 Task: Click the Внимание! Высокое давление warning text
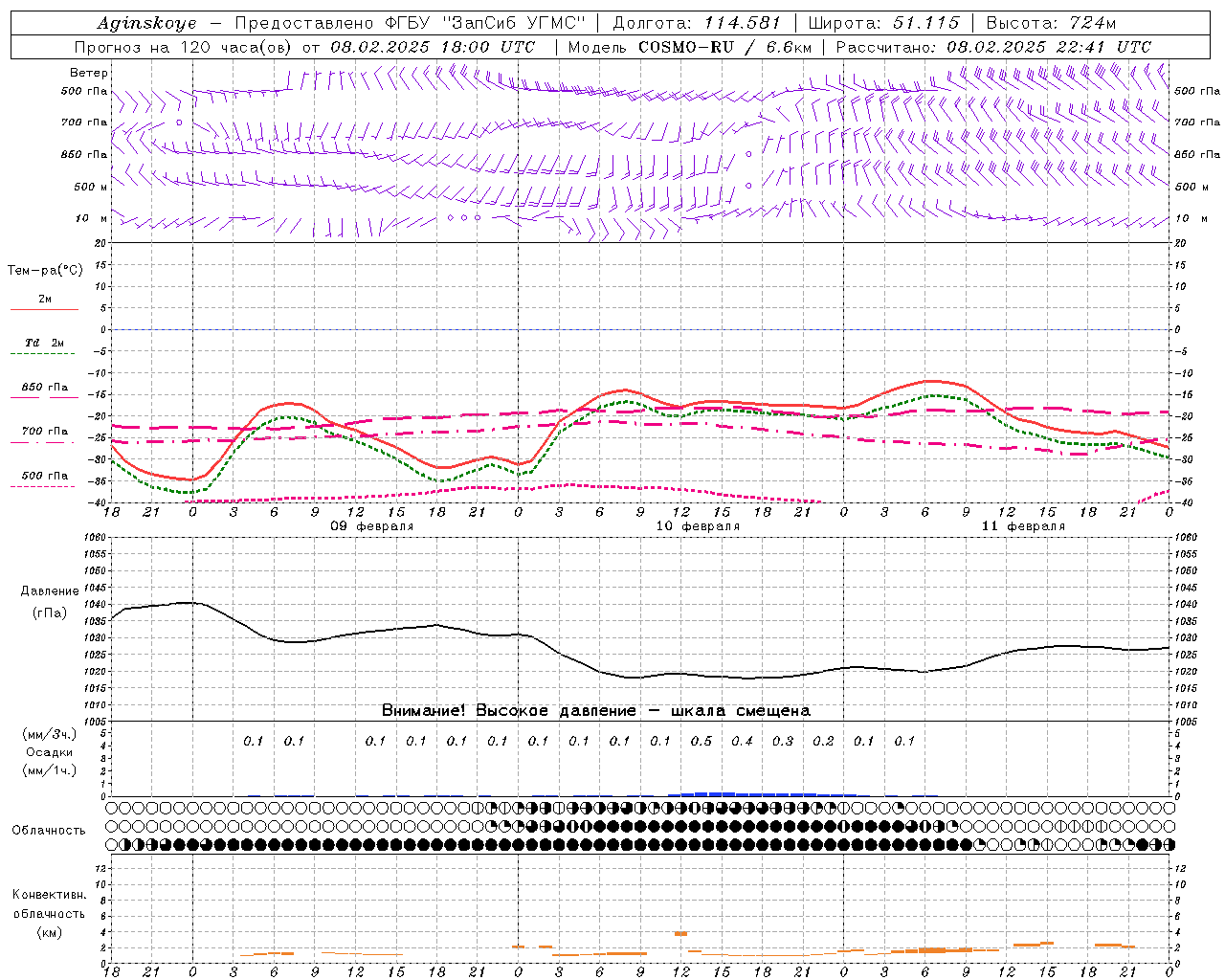tap(595, 711)
